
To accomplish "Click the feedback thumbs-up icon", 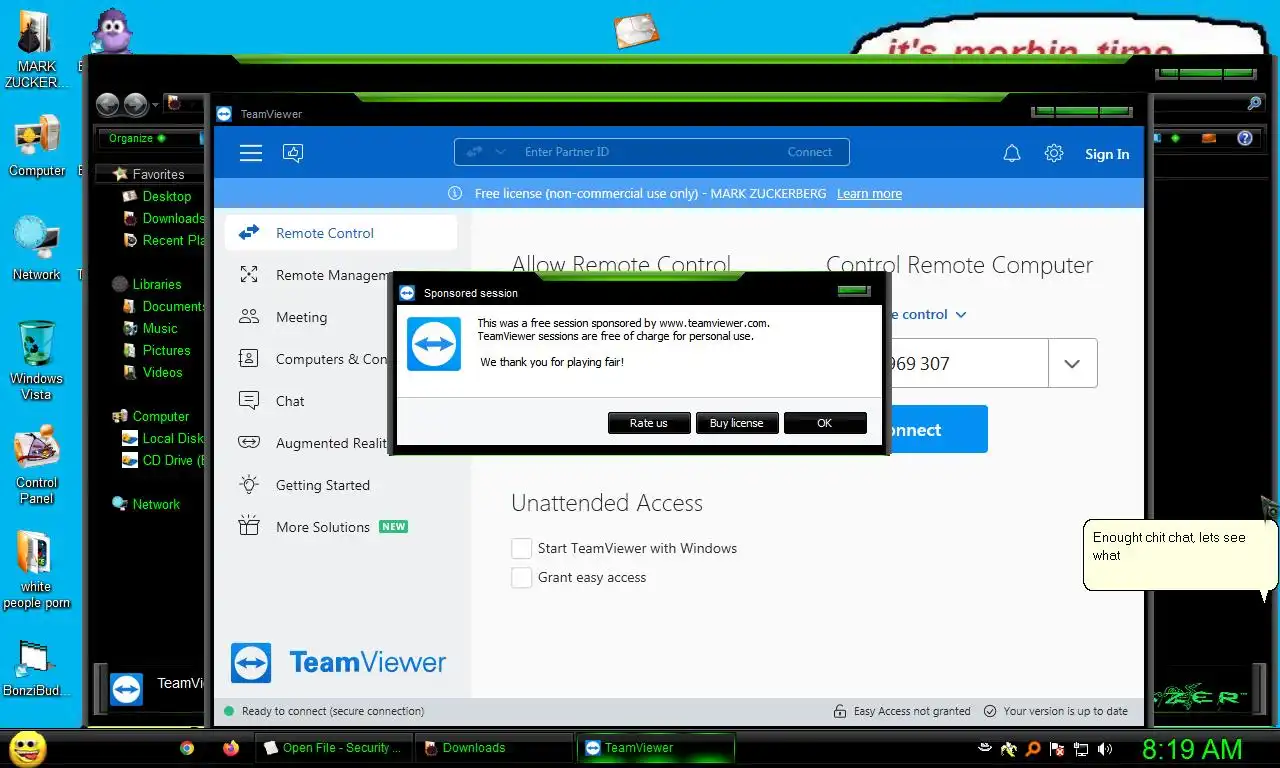I will tap(293, 153).
